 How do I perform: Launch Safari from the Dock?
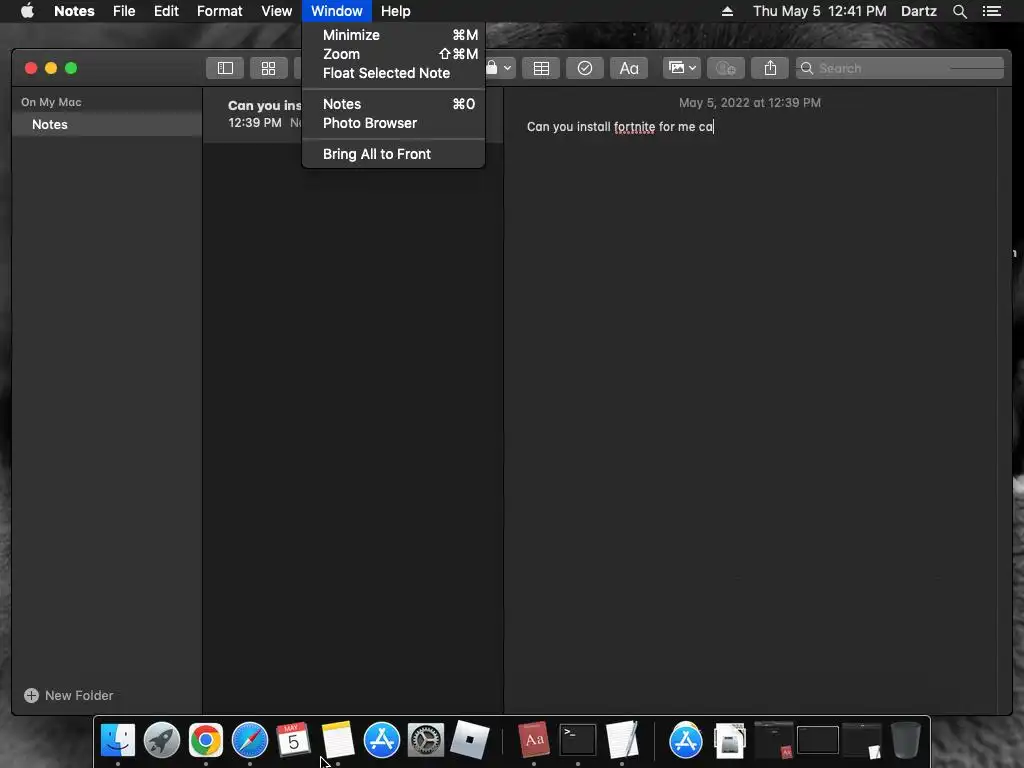pyautogui.click(x=249, y=740)
